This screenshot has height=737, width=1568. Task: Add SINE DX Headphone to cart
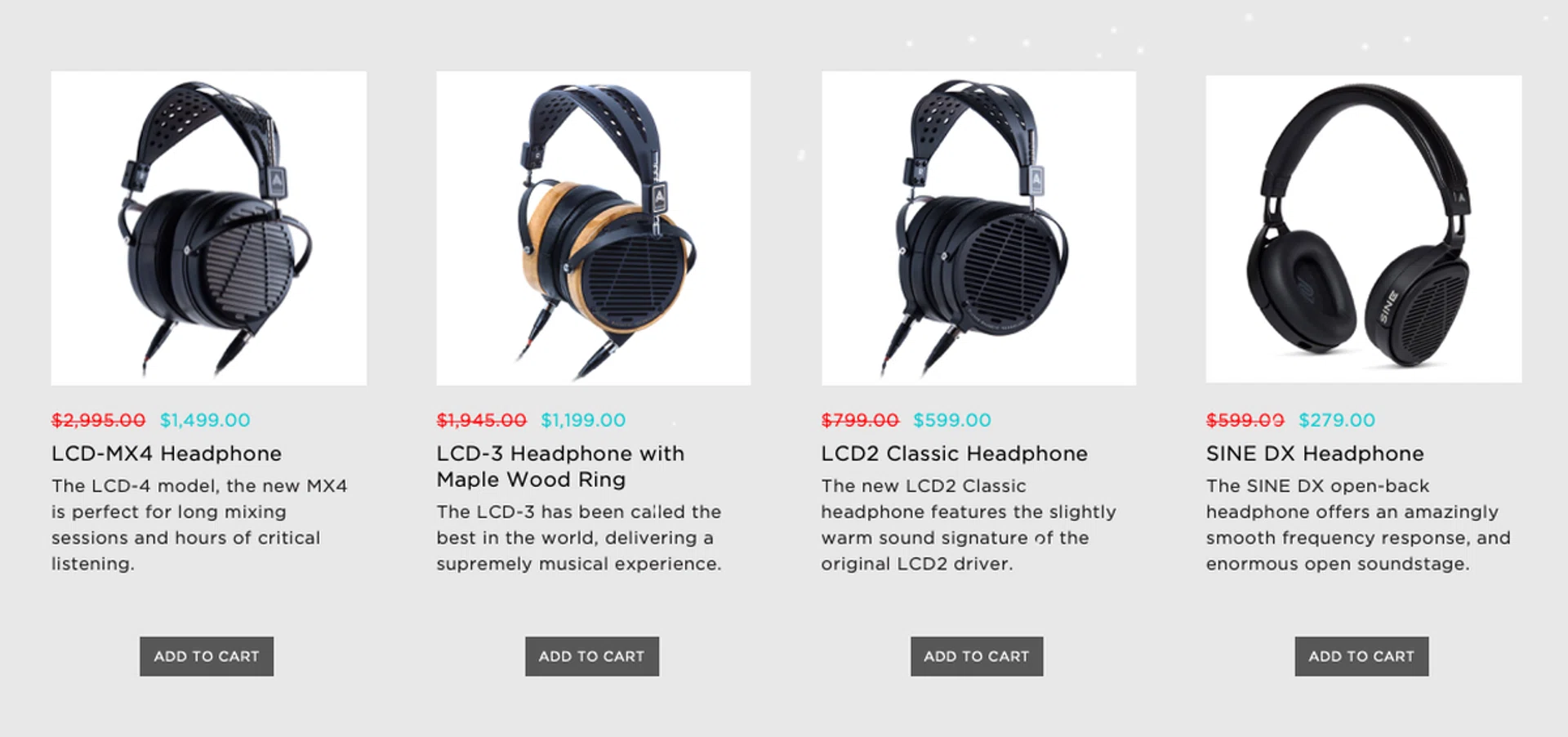(1361, 656)
